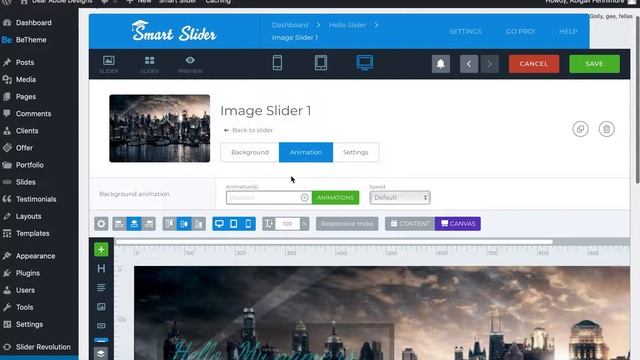640x360 pixels.
Task: Open Templates in the WordPress sidebar
Action: pos(33,233)
